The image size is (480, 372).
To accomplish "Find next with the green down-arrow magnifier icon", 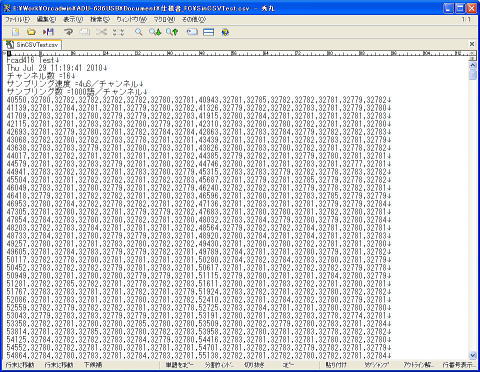I will pos(155,32).
